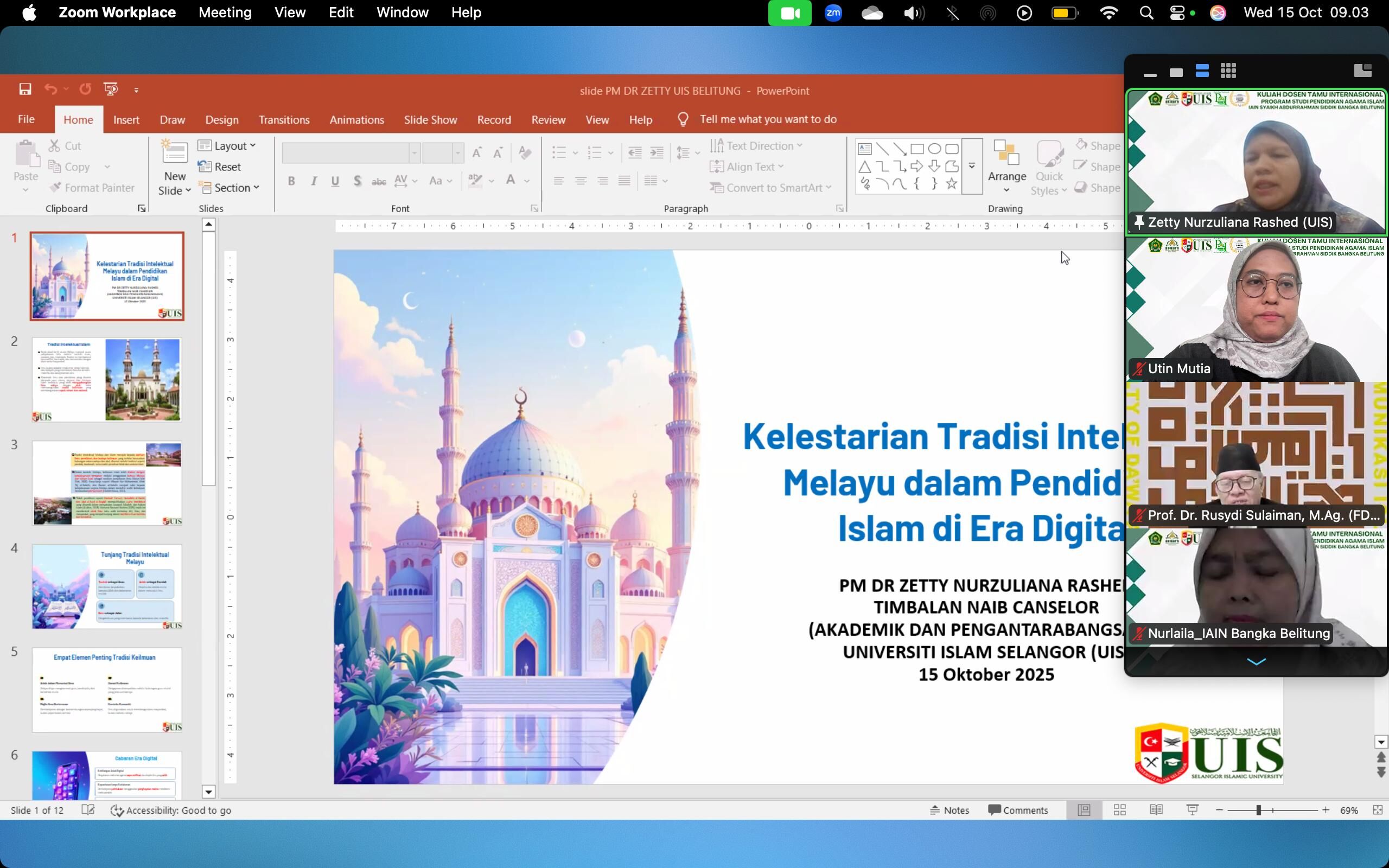Click the Save icon in PowerPoint title bar
This screenshot has height=868, width=1389.
pyautogui.click(x=24, y=89)
